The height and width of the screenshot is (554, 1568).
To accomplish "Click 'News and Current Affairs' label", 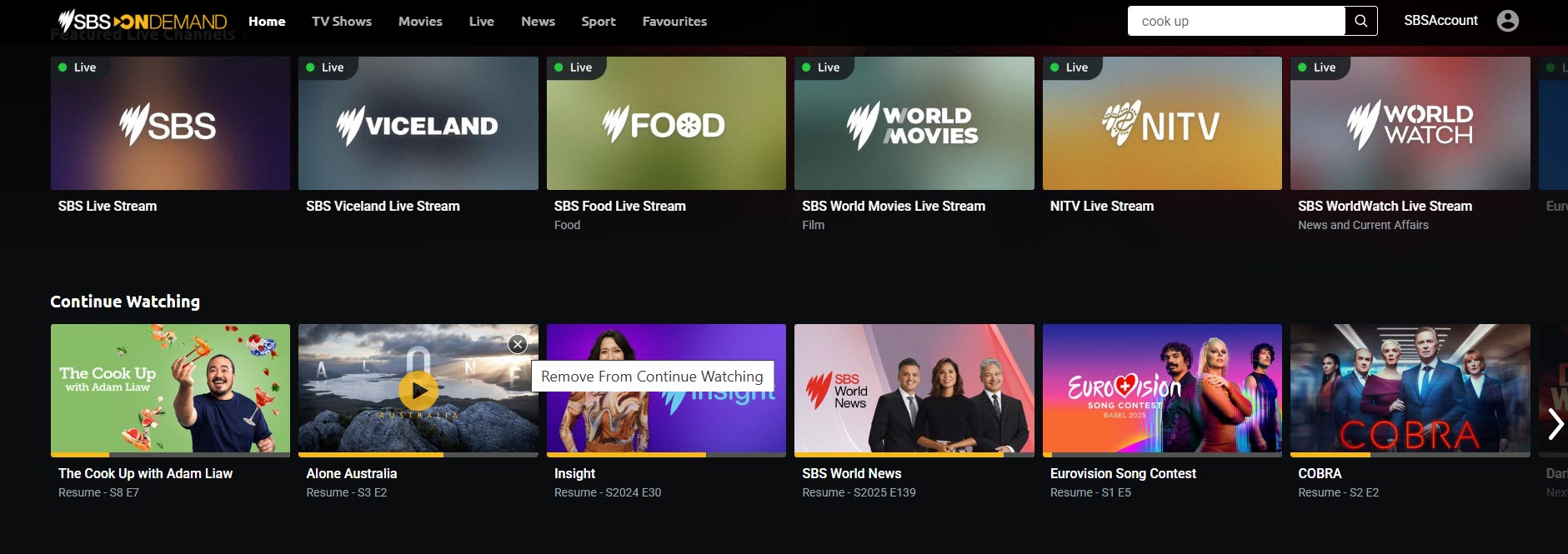I will [1363, 225].
